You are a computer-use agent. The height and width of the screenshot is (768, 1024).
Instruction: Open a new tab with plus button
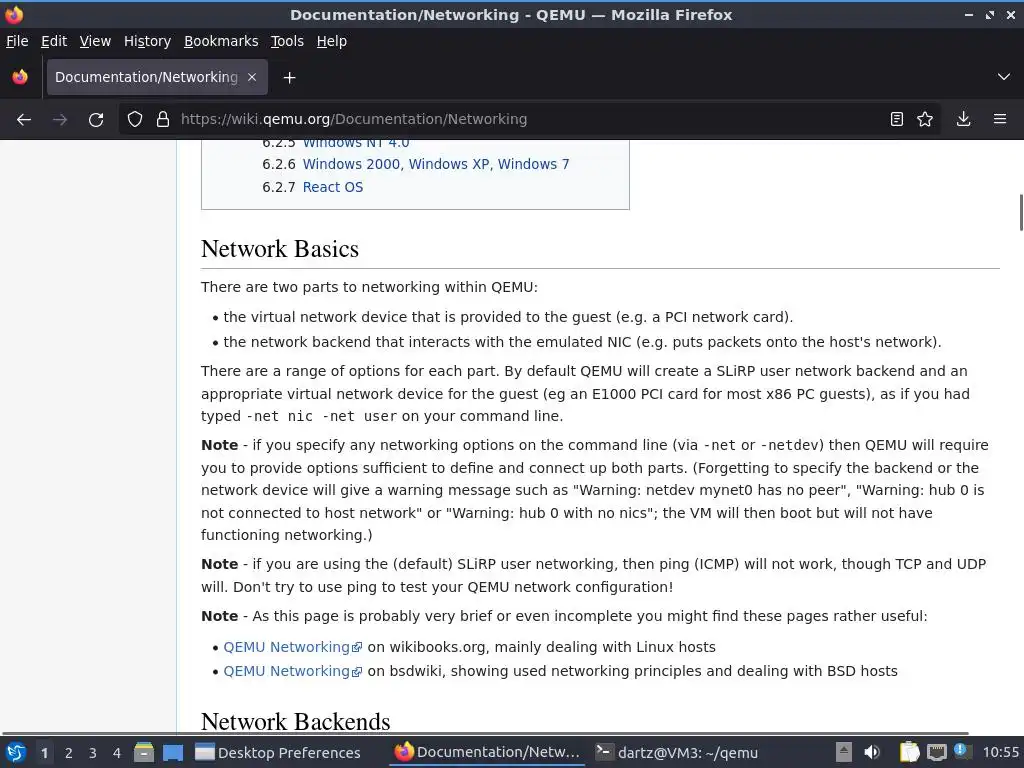point(289,78)
